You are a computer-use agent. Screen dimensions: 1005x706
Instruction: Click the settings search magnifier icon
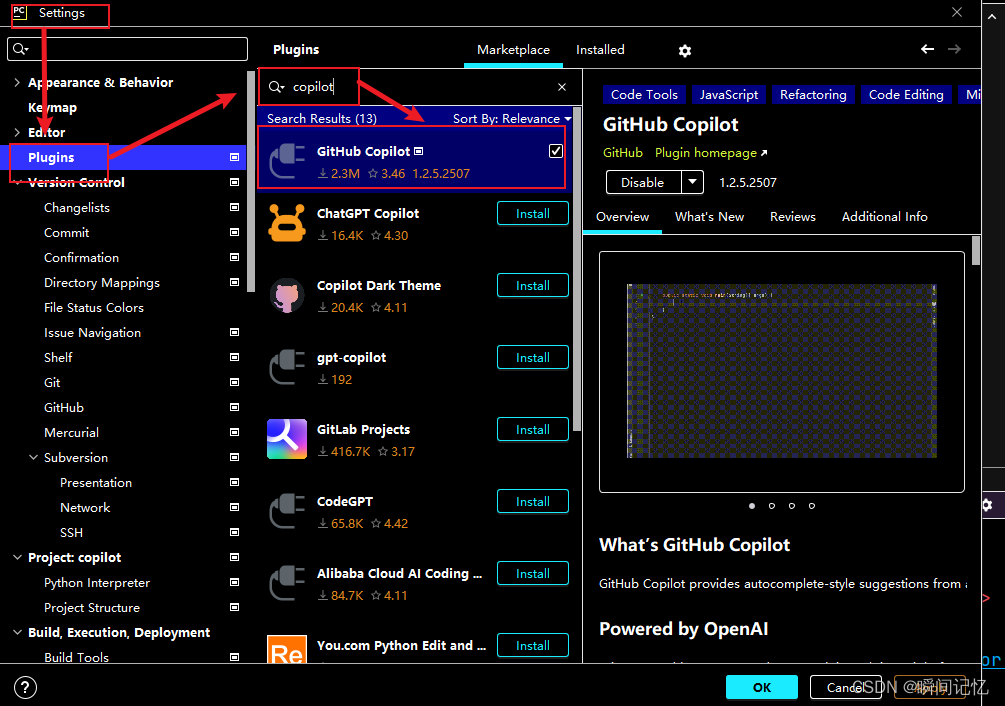click(19, 49)
